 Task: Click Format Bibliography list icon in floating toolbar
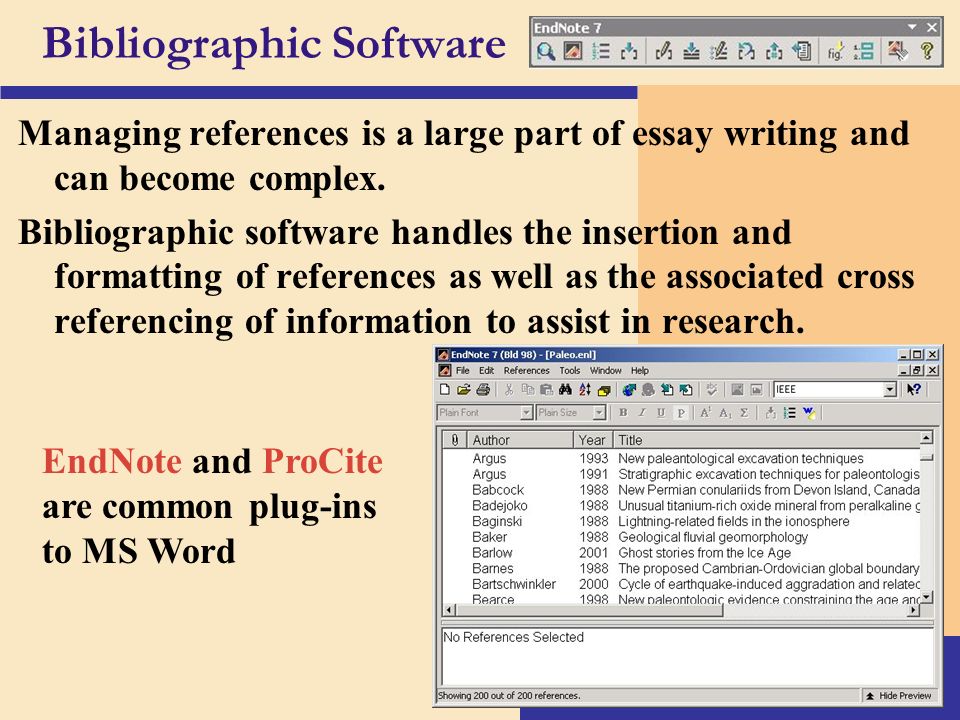(601, 51)
